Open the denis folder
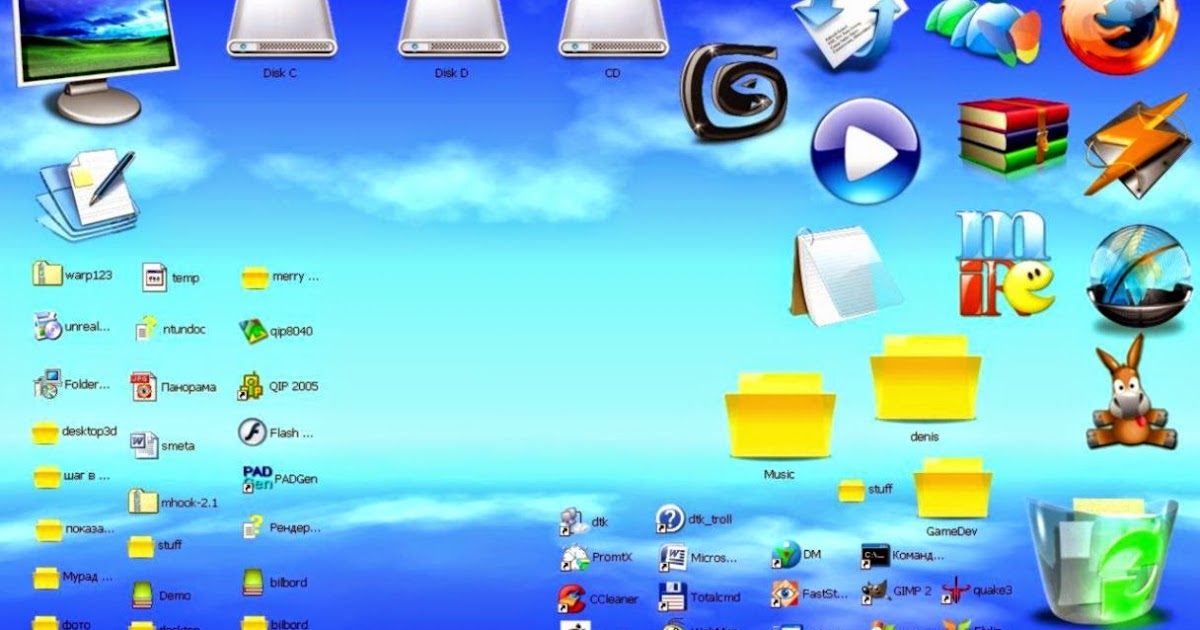 tap(924, 378)
